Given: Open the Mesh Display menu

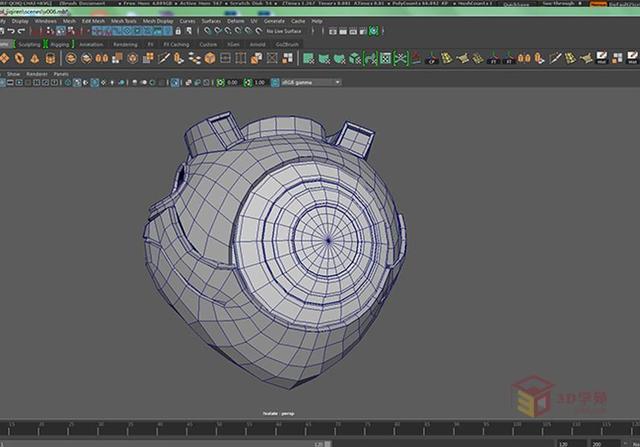Looking at the screenshot, I should 158,21.
